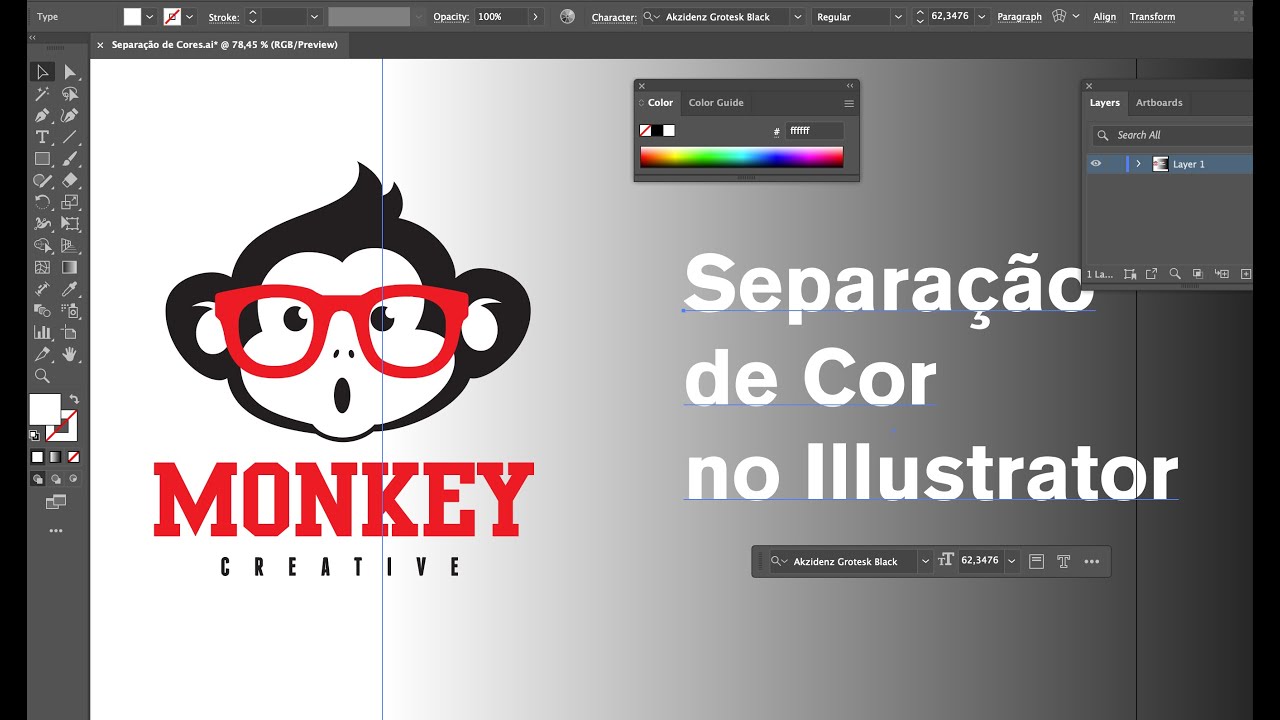Open the Align options link
Viewport: 1280px width, 720px height.
[x=1105, y=17]
